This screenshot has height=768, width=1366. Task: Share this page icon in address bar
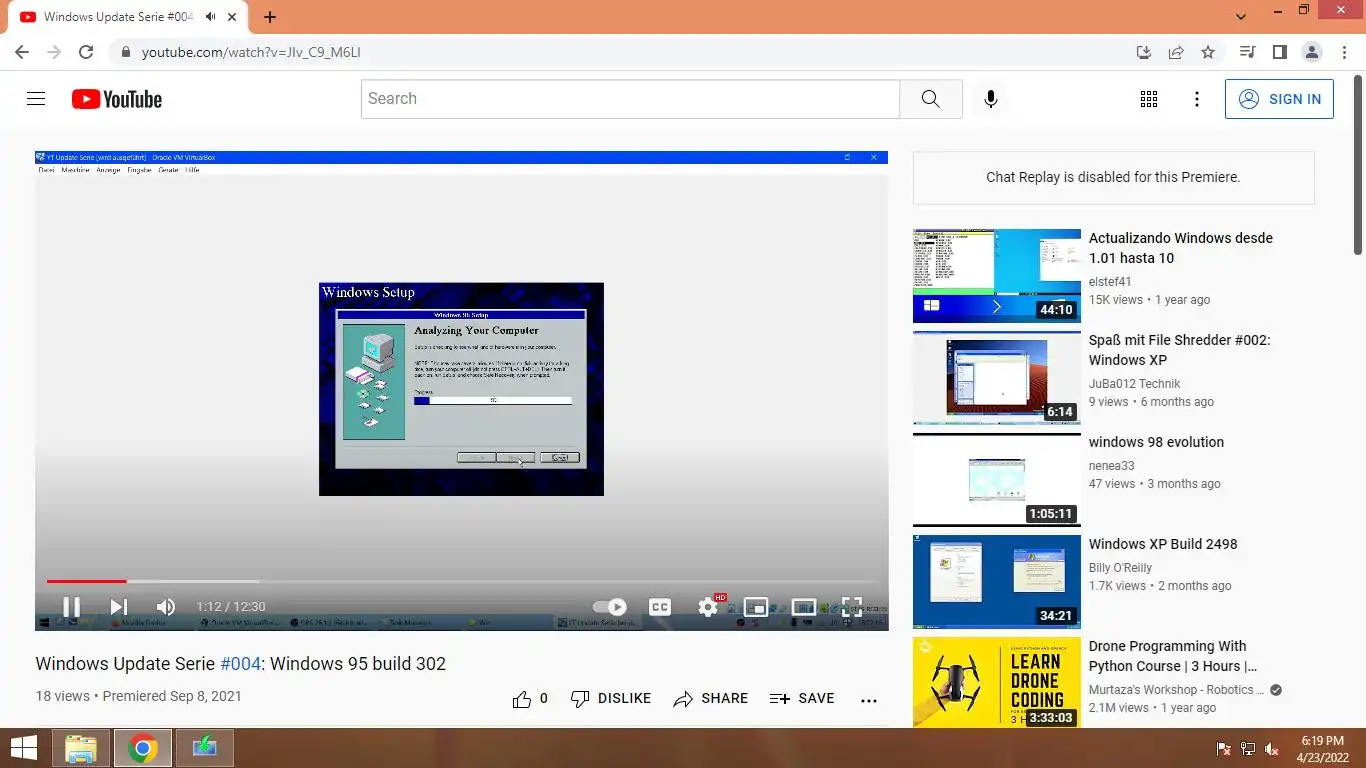click(1176, 52)
